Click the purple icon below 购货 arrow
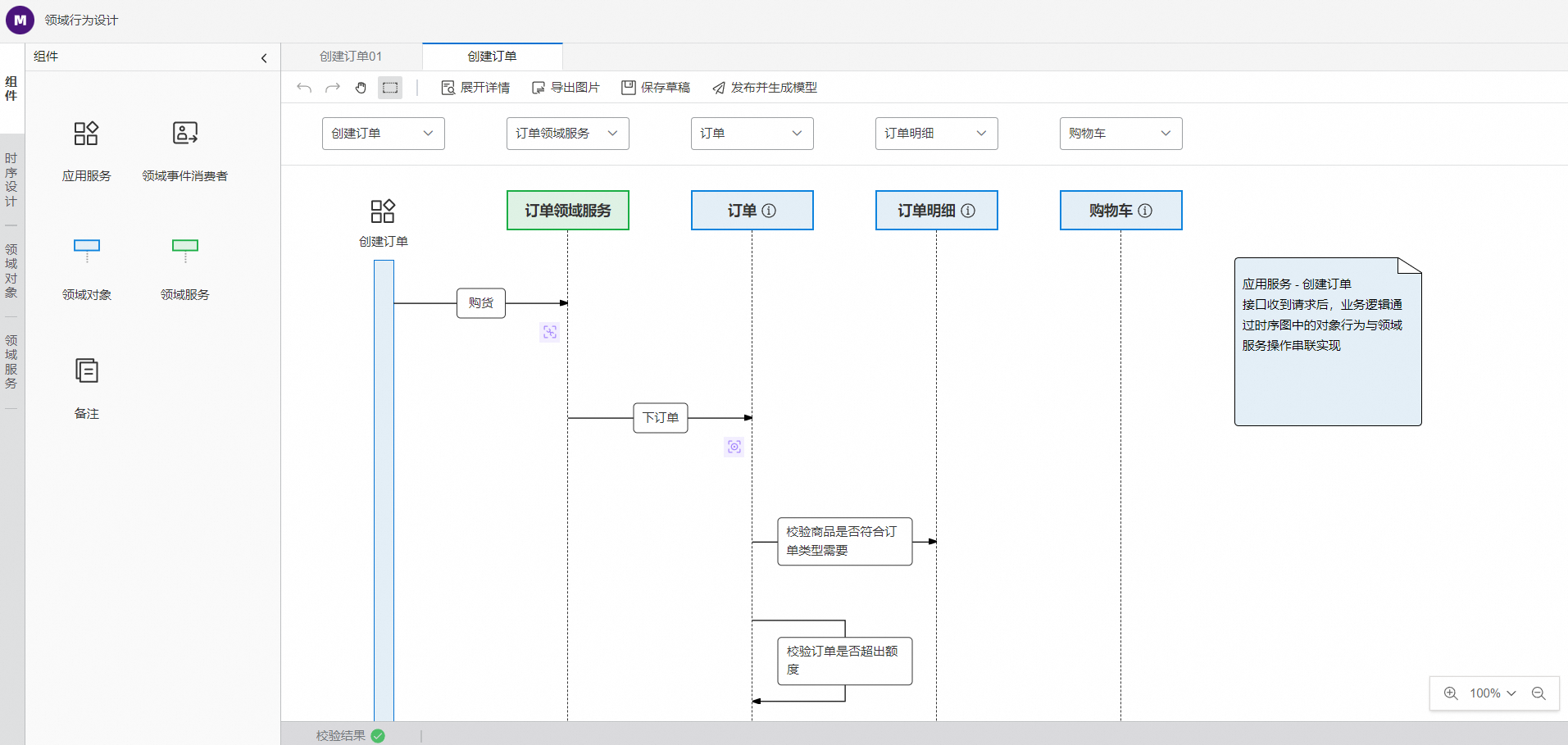 click(x=550, y=332)
